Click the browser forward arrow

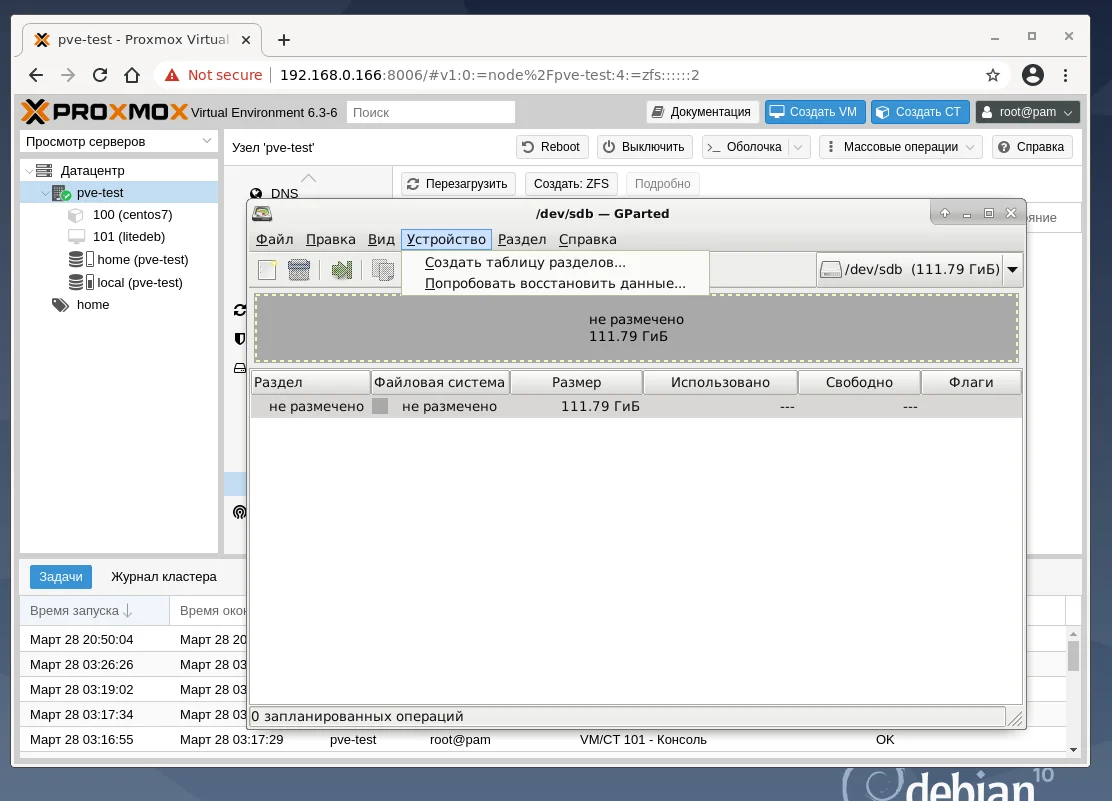68,75
